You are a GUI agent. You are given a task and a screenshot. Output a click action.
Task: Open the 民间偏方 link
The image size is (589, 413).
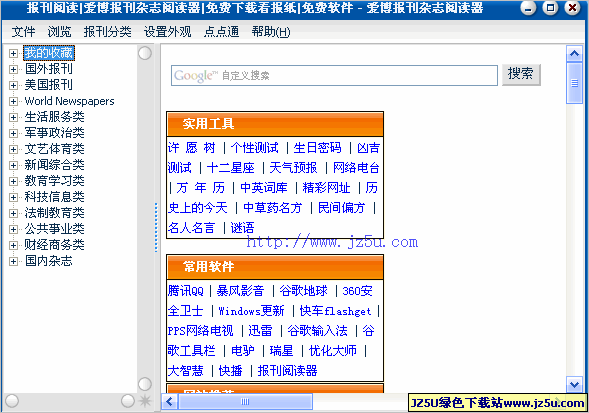(x=341, y=207)
